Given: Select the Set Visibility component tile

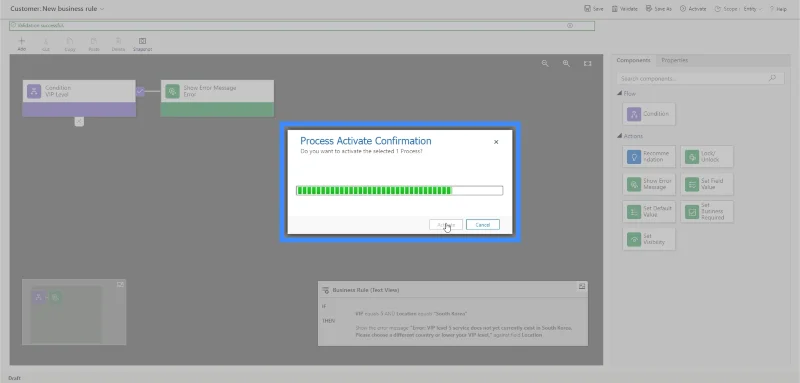Looking at the screenshot, I should tap(649, 239).
